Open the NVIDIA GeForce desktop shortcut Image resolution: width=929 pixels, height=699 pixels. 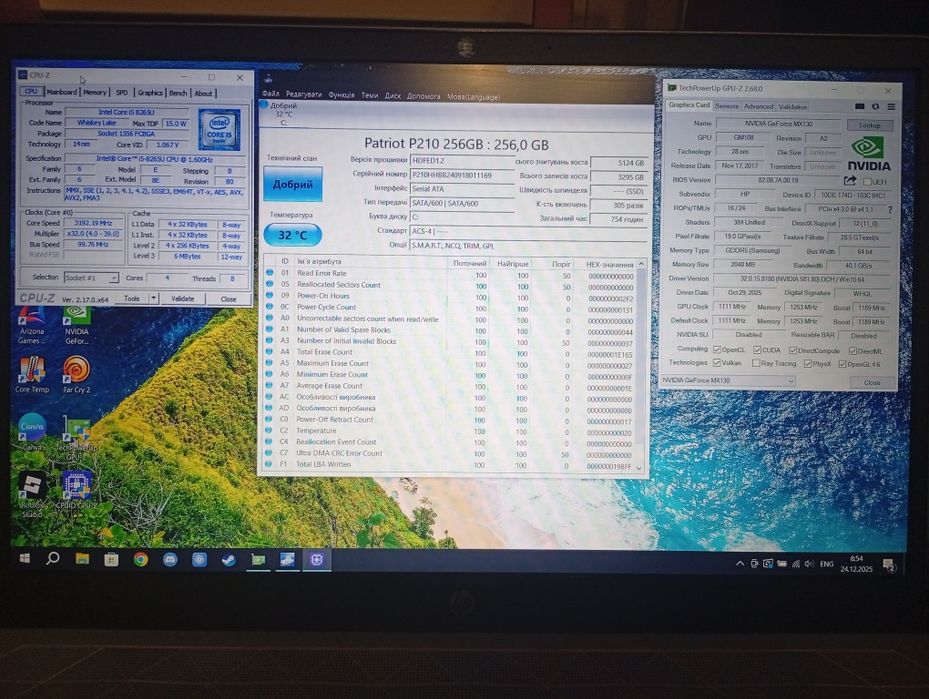pos(76,325)
